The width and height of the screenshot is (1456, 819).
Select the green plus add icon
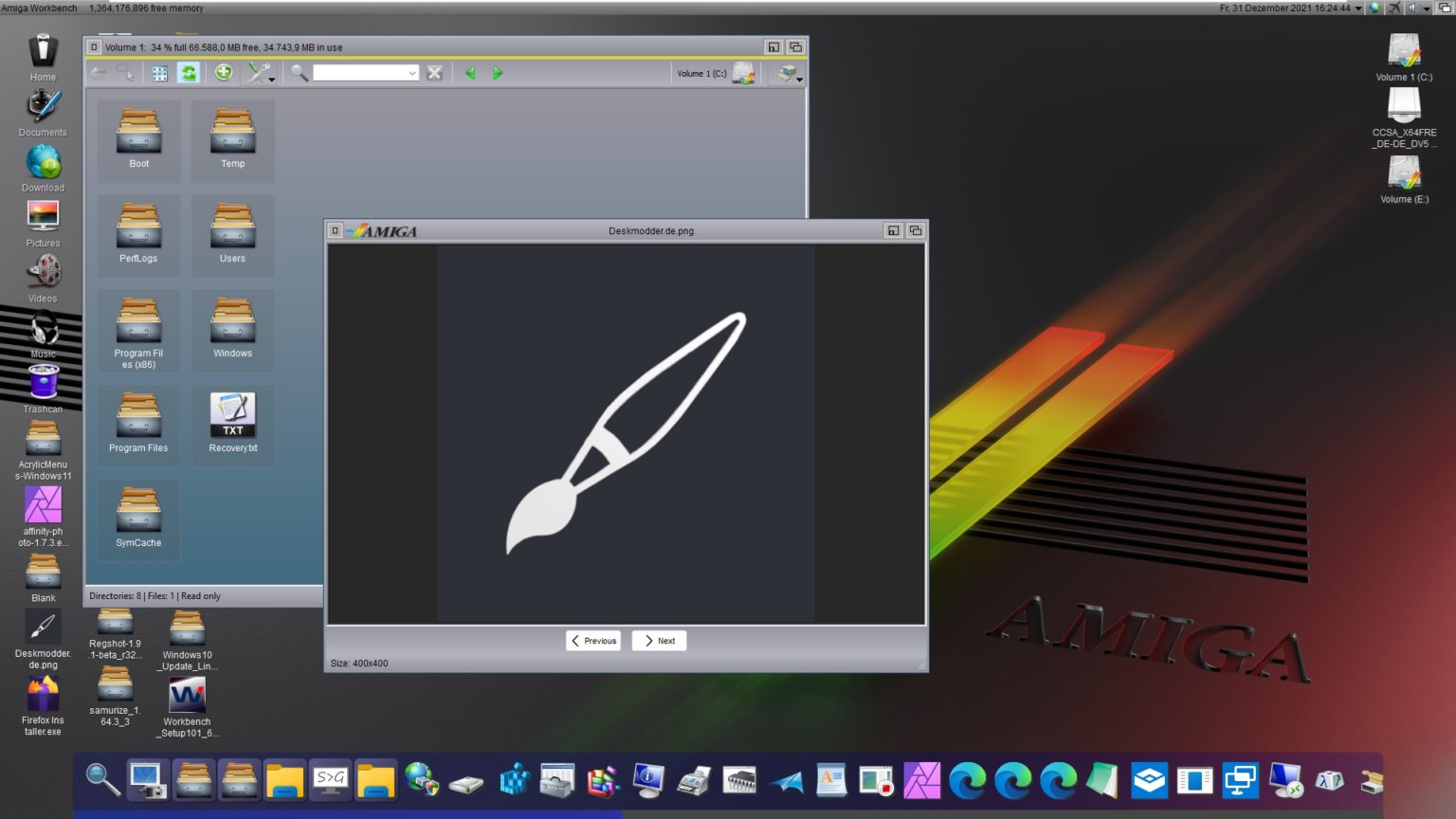(x=224, y=73)
